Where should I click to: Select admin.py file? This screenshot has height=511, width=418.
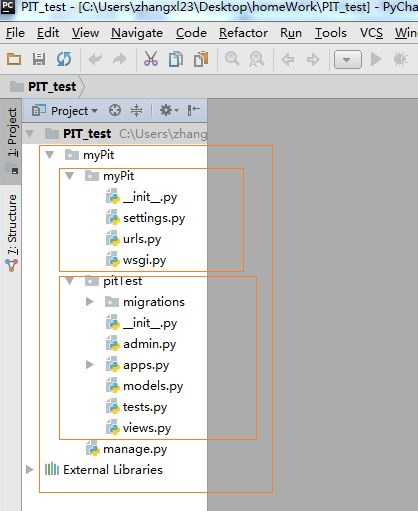point(149,344)
